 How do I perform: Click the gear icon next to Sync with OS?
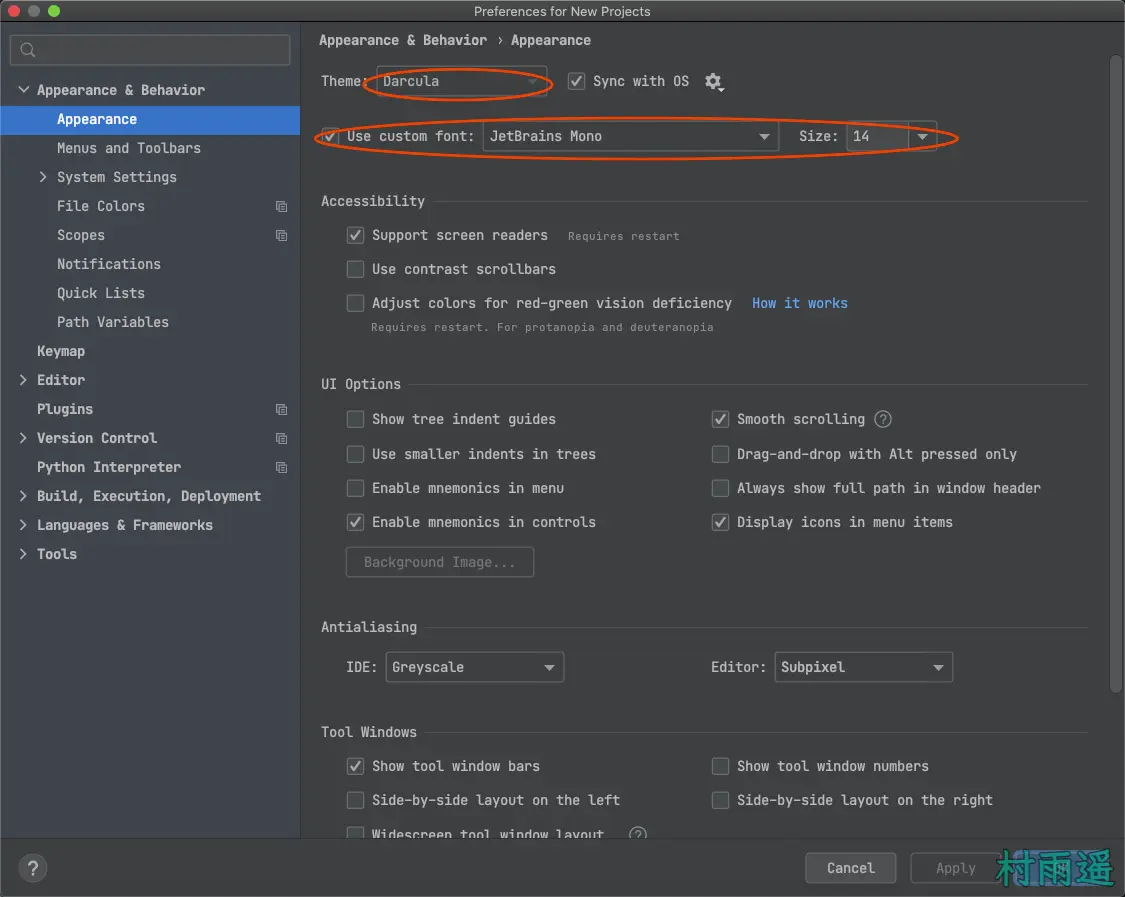click(x=712, y=82)
